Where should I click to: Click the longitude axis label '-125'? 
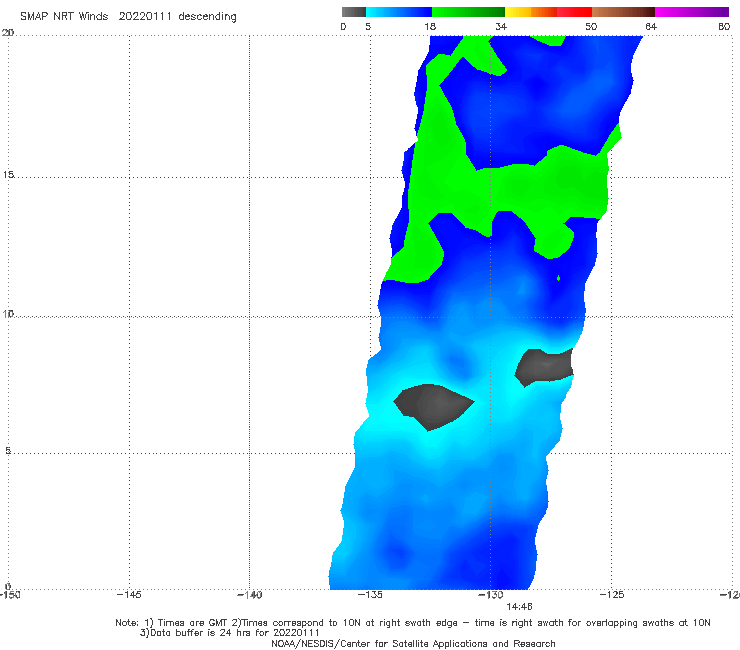[612, 595]
